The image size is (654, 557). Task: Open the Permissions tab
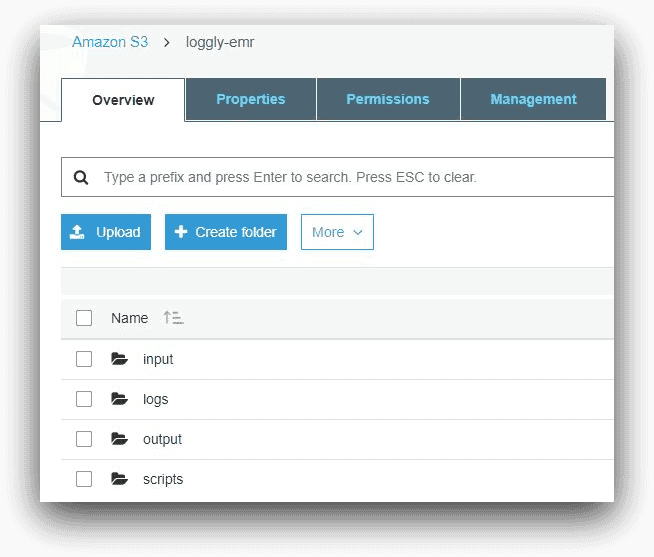pos(388,99)
